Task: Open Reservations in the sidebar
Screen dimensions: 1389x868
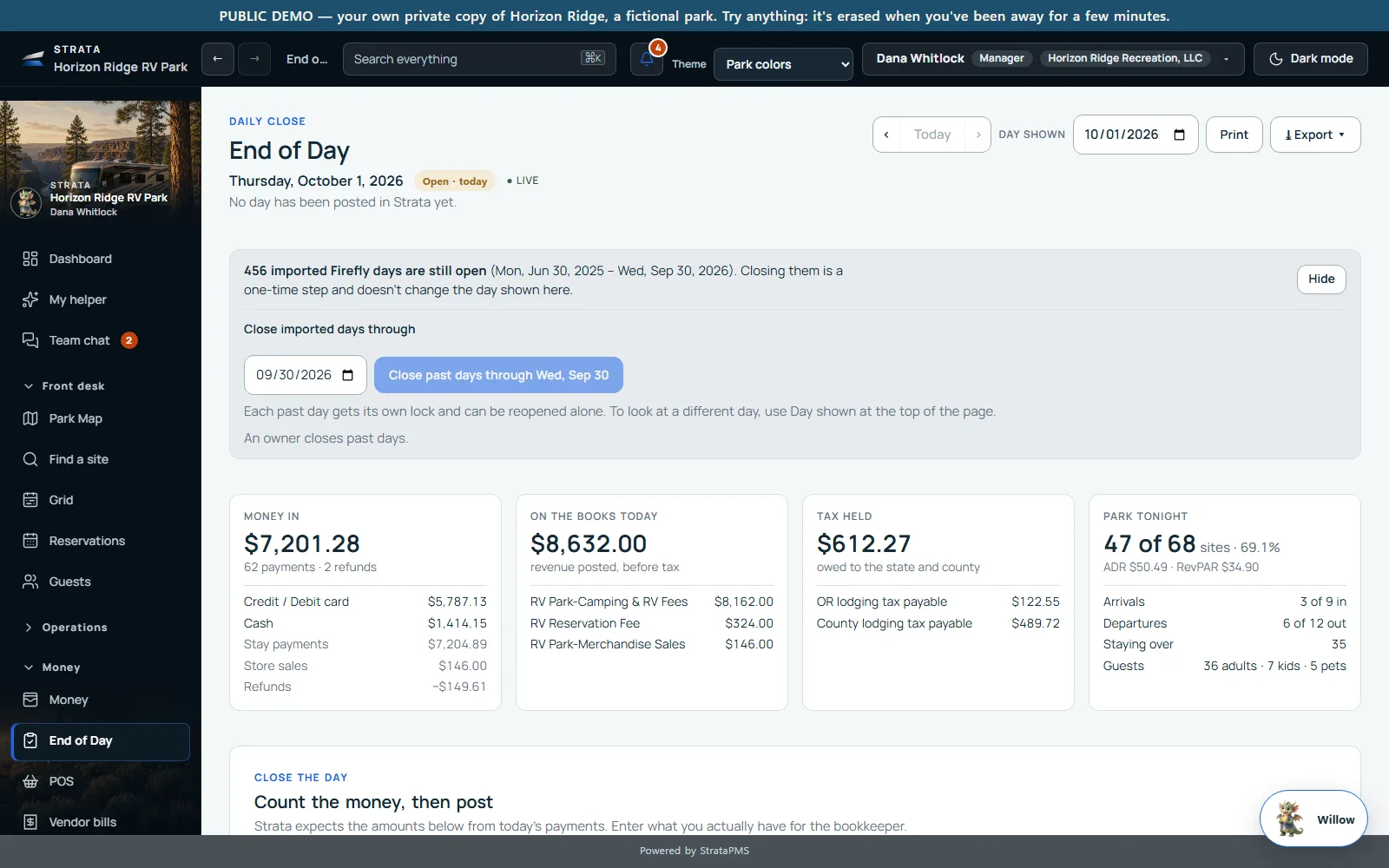Action: click(101, 541)
